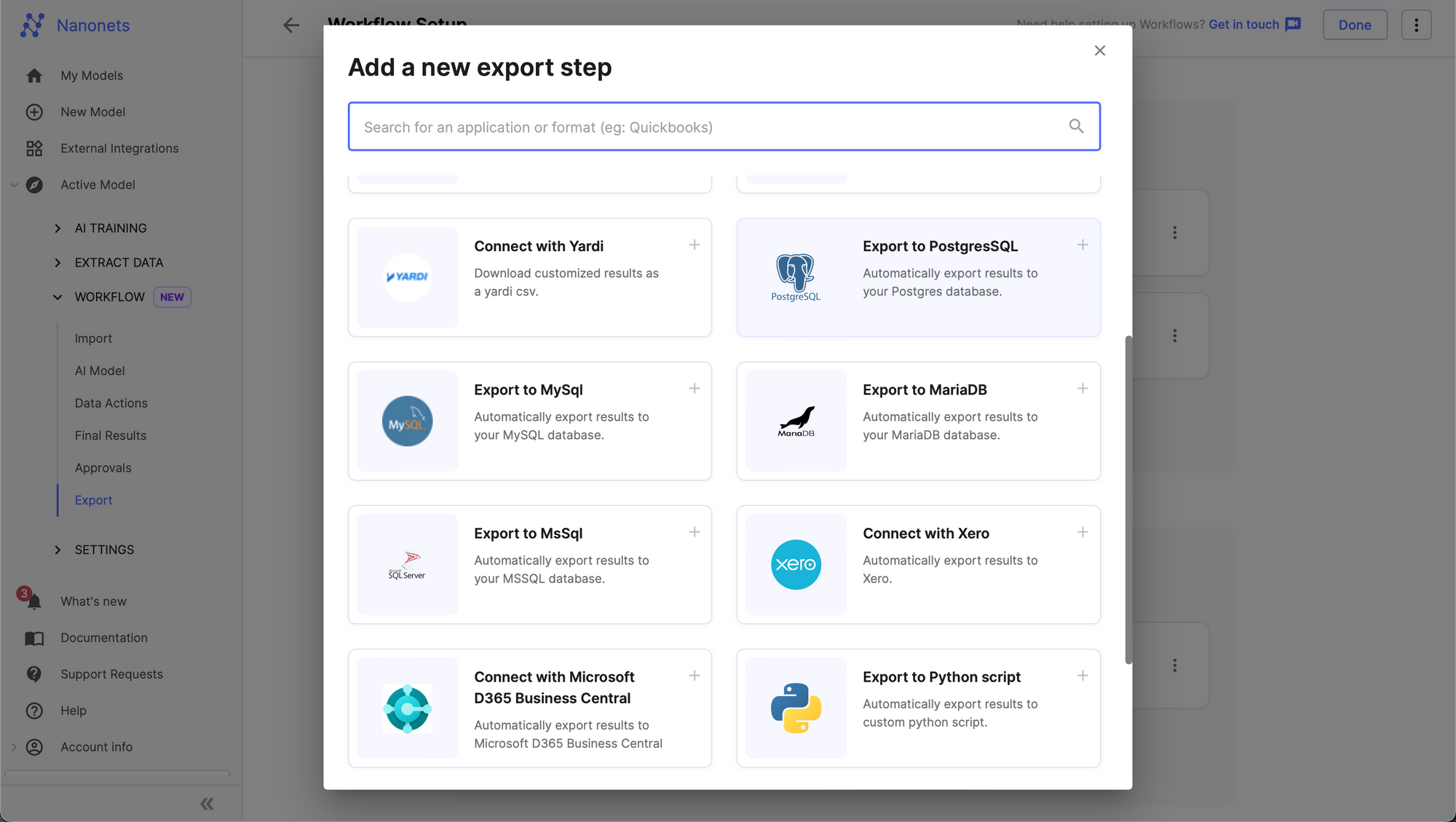
Task: Close the export step dialog
Action: 1099,50
